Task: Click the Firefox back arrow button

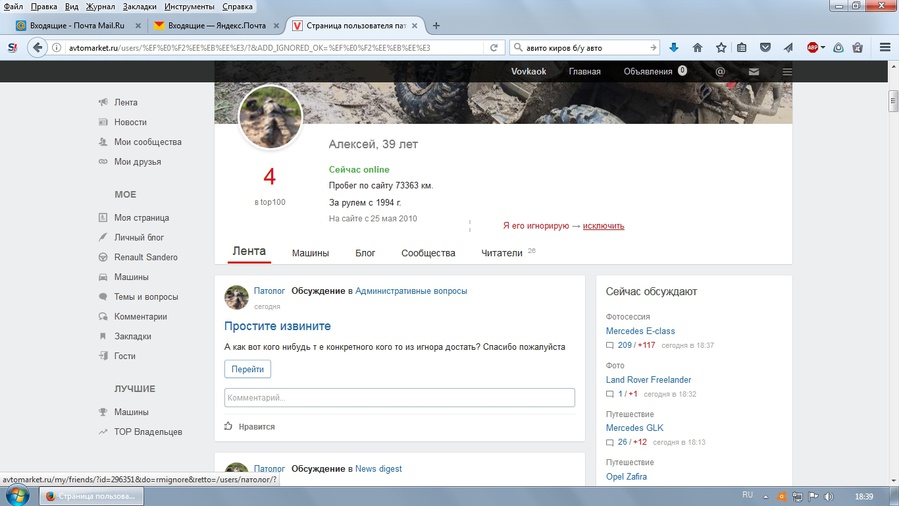Action: point(37,48)
